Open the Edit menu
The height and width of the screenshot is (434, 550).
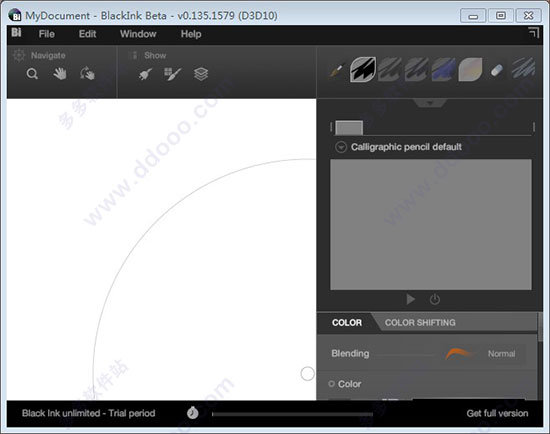point(87,34)
